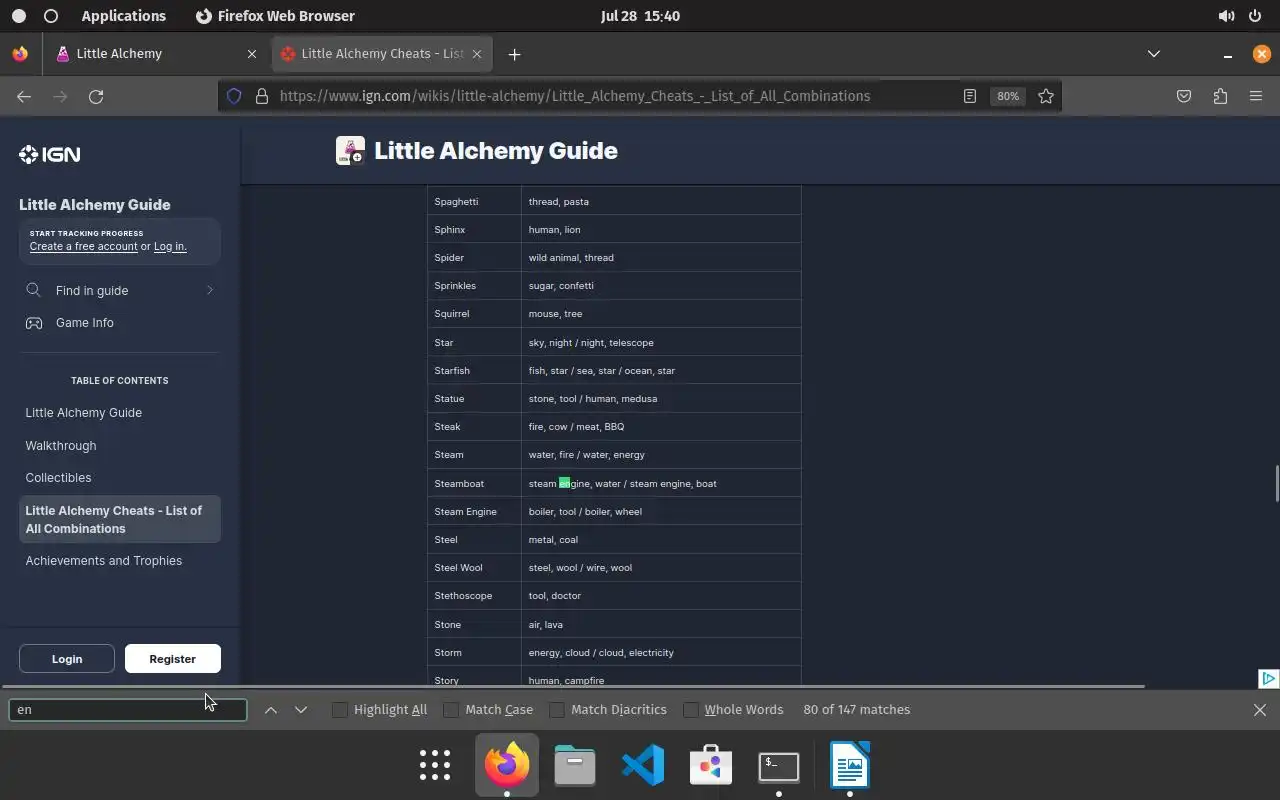This screenshot has height=800, width=1280.
Task: Toggle reader view icon in address bar
Action: coord(969,96)
